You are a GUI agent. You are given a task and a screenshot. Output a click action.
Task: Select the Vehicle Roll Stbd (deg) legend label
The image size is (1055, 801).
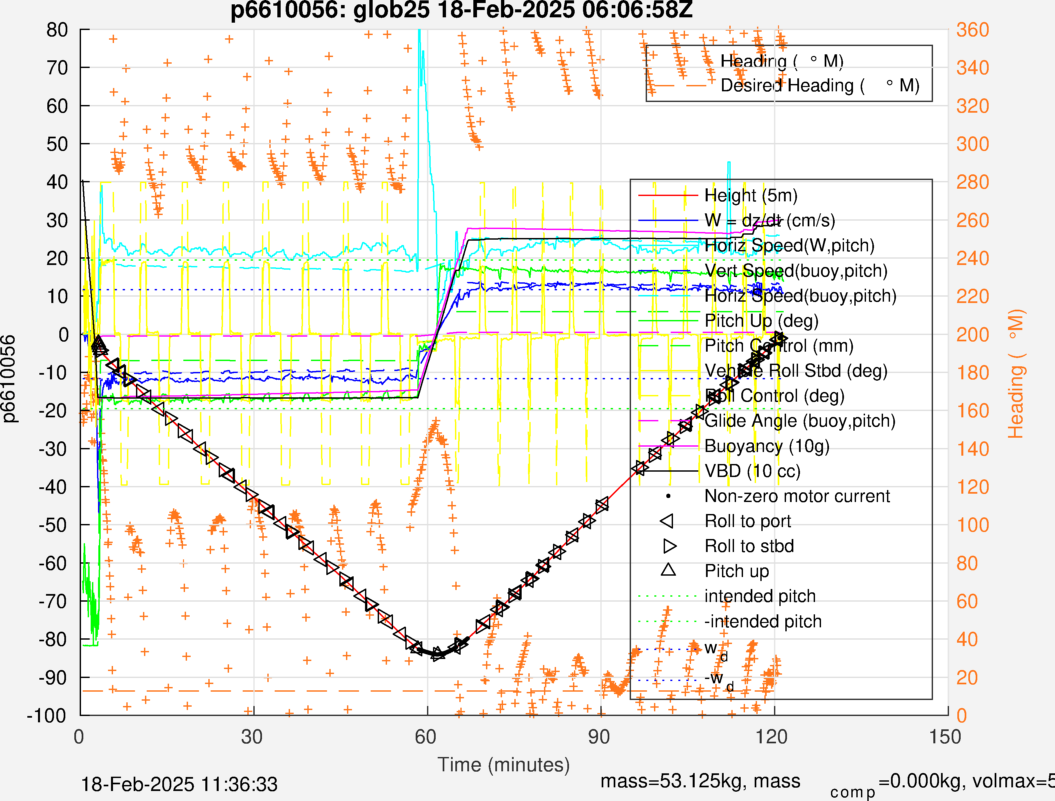797,371
